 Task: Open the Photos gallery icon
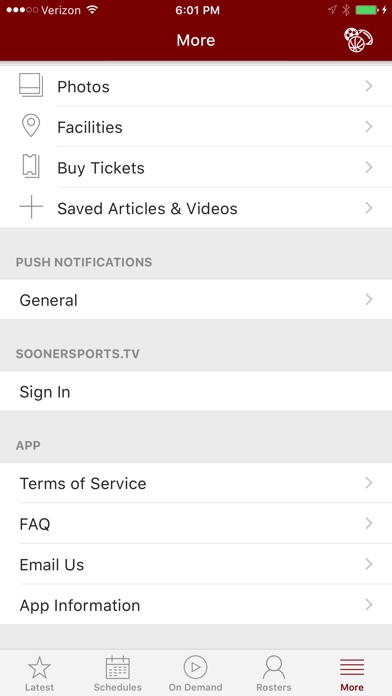(x=31, y=85)
